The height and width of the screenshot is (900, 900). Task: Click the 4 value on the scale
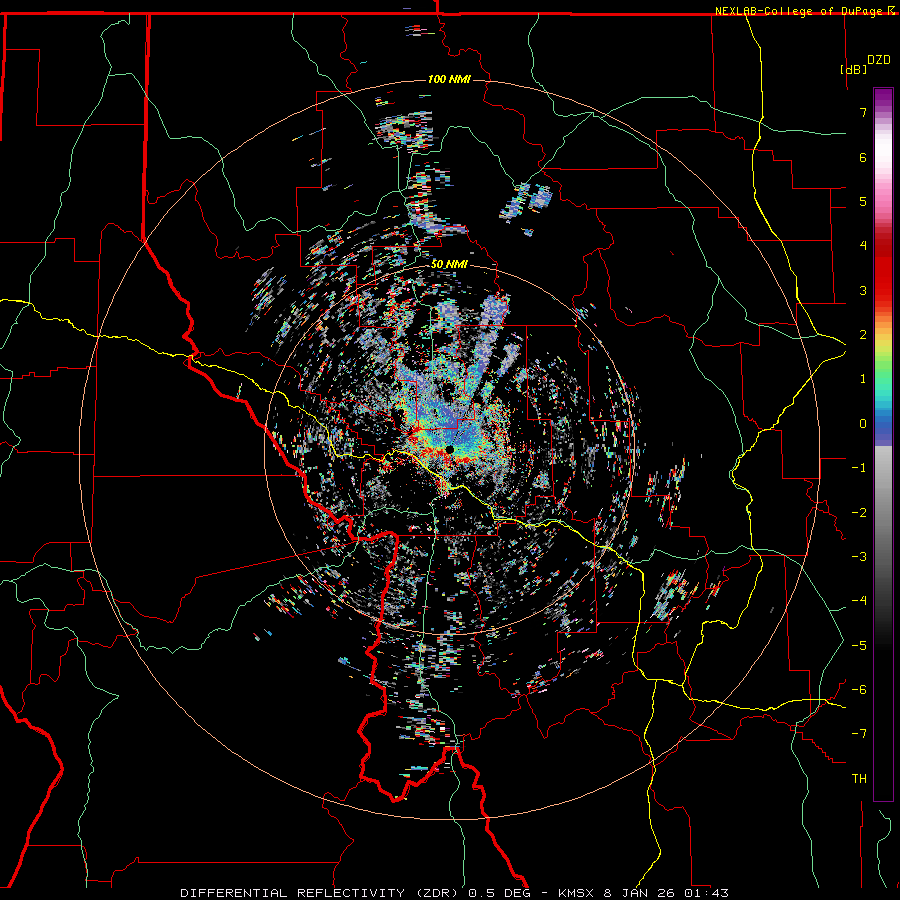tap(863, 246)
